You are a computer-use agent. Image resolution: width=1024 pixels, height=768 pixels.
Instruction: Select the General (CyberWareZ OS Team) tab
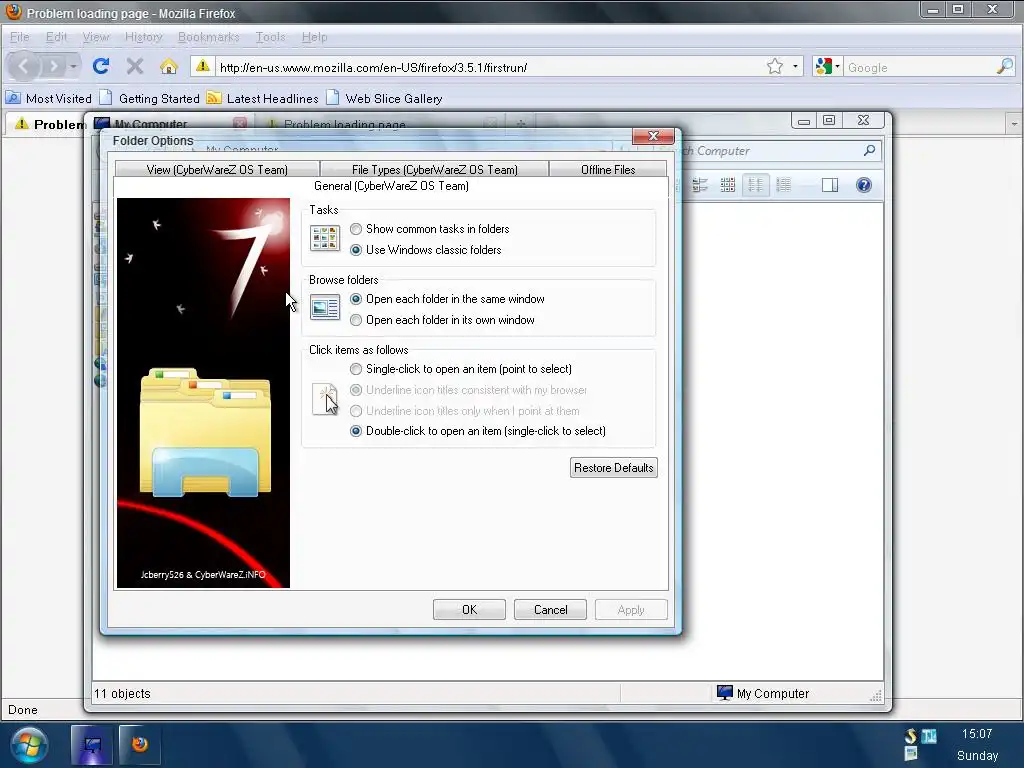(x=391, y=186)
